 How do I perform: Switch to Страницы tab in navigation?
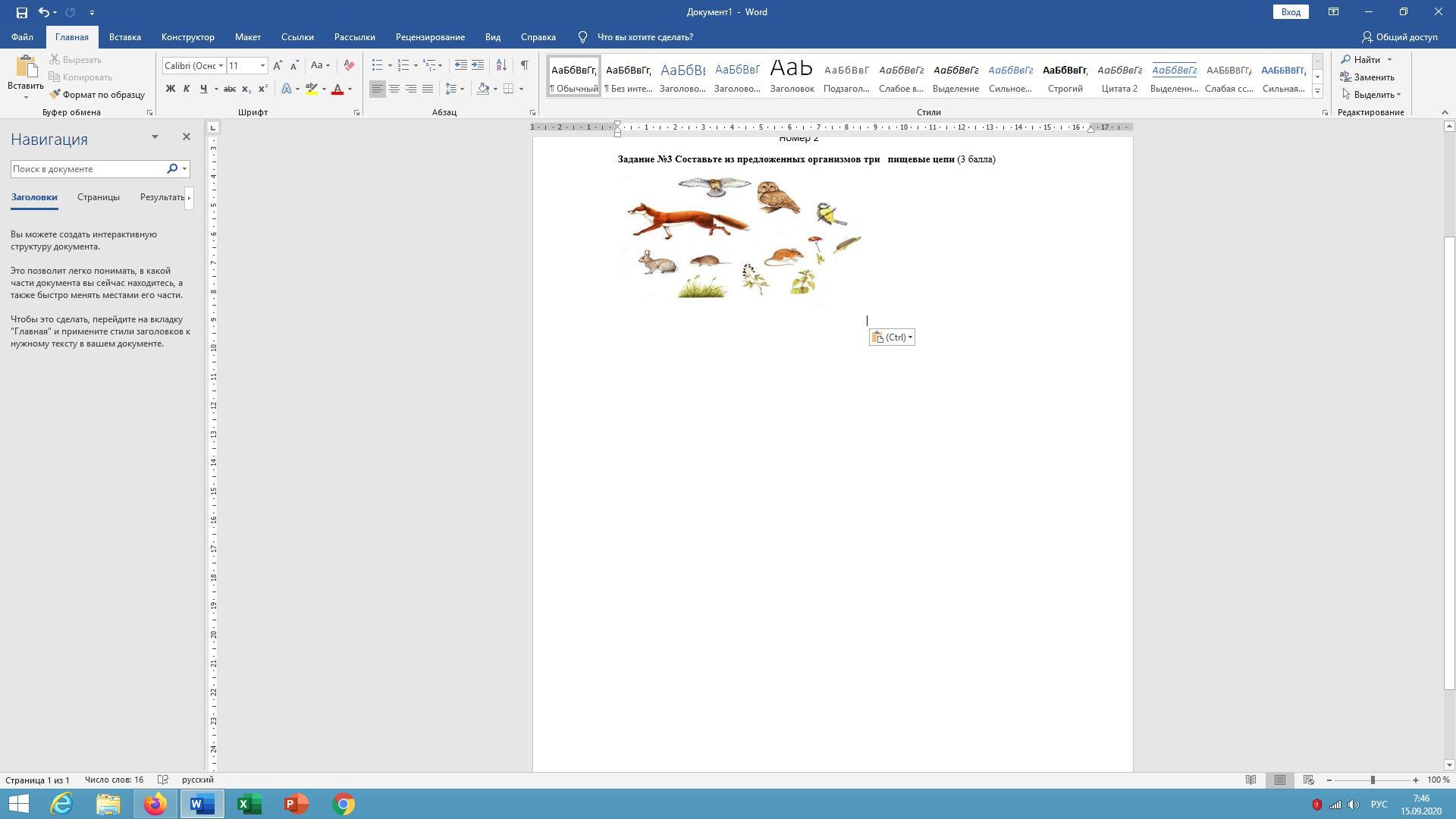coord(99,197)
